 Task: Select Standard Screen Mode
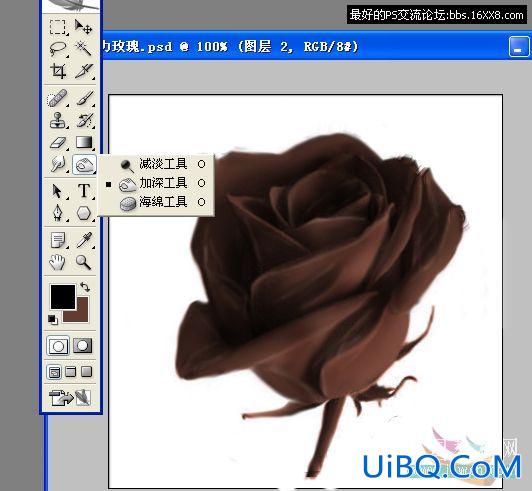tap(54, 372)
